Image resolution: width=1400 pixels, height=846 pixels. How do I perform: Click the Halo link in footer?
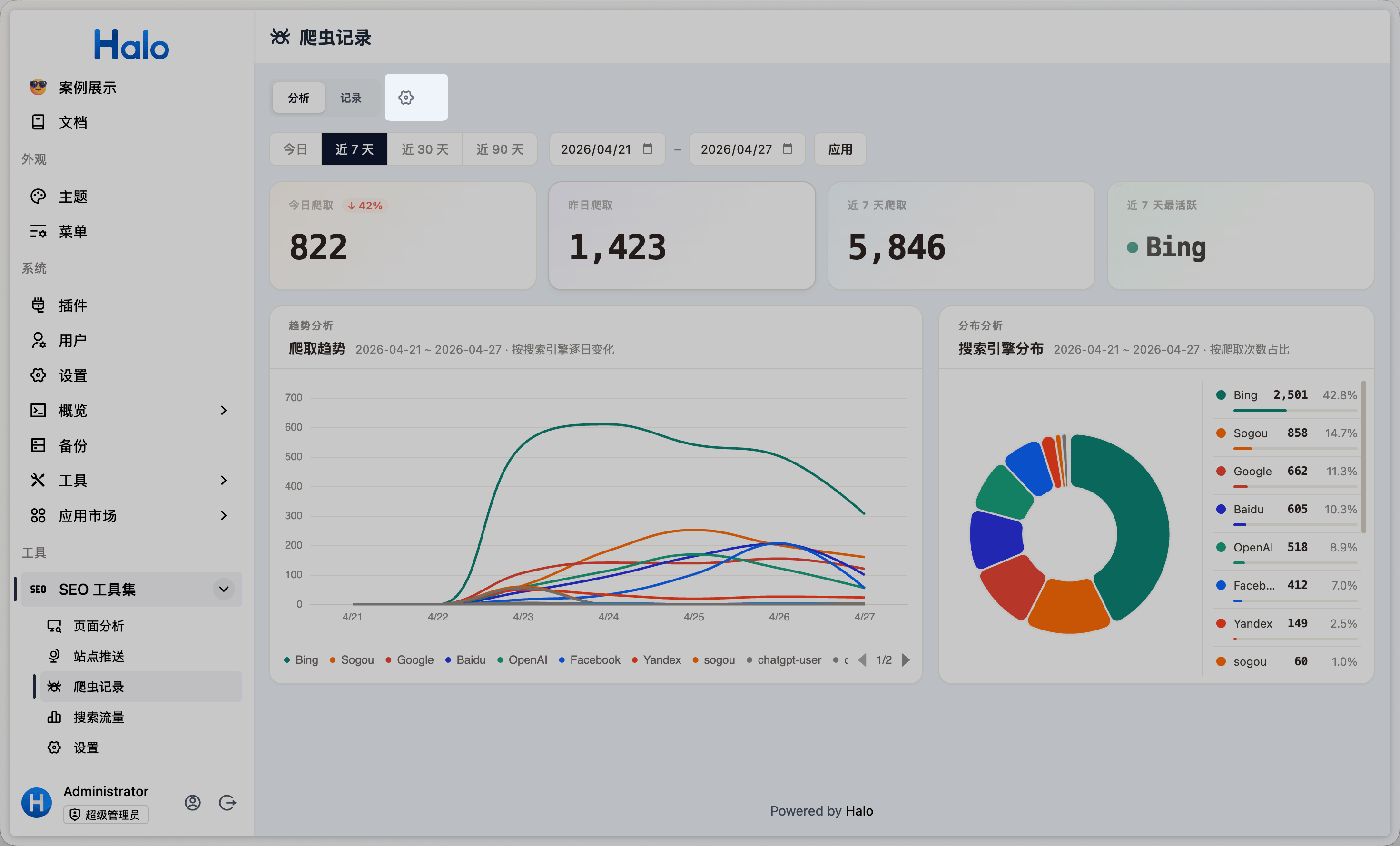(x=859, y=811)
